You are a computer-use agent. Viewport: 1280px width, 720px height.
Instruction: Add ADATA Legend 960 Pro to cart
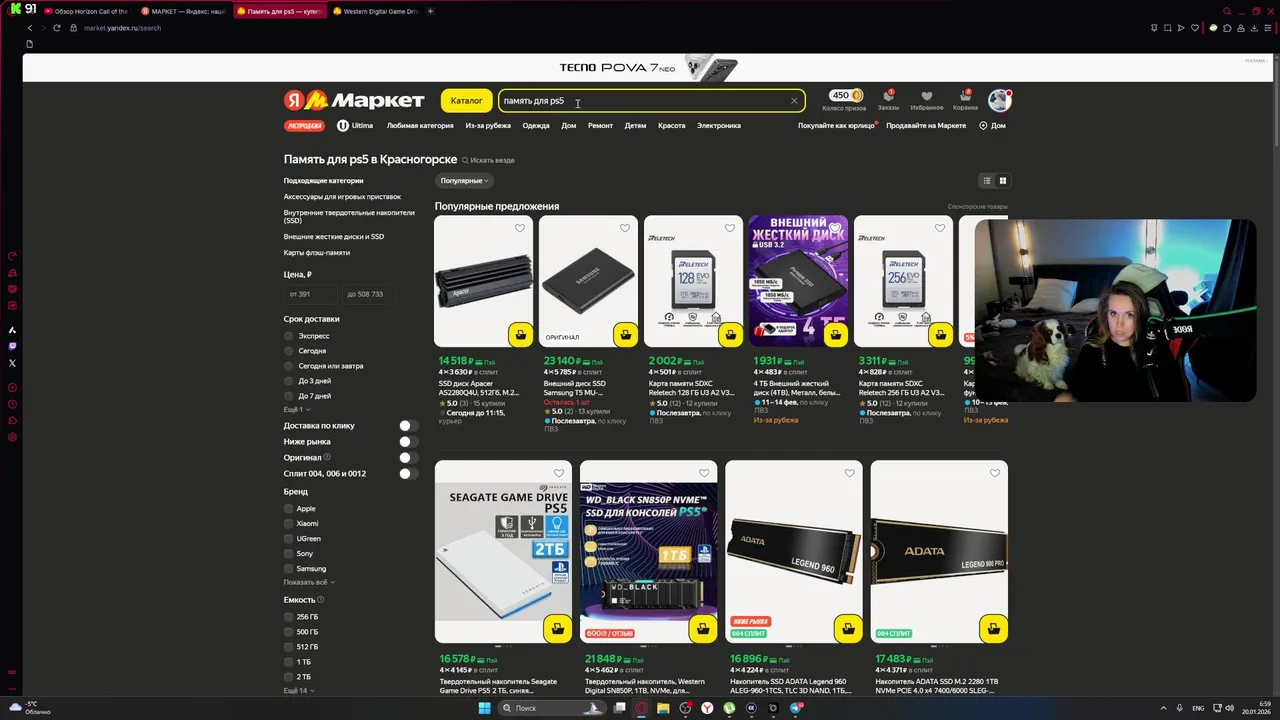click(x=993, y=629)
